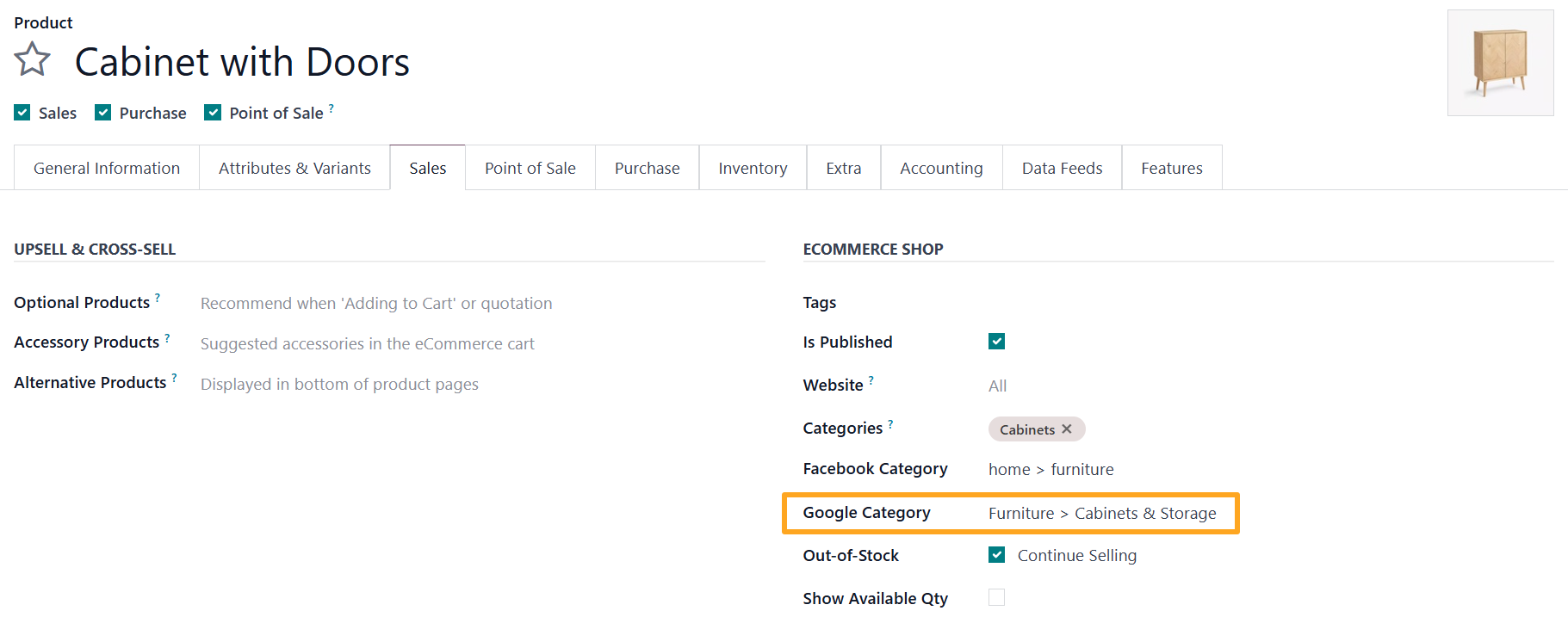Screen dimensions: 1568x617
Task: Go to the Purchase tab
Action: click(648, 168)
